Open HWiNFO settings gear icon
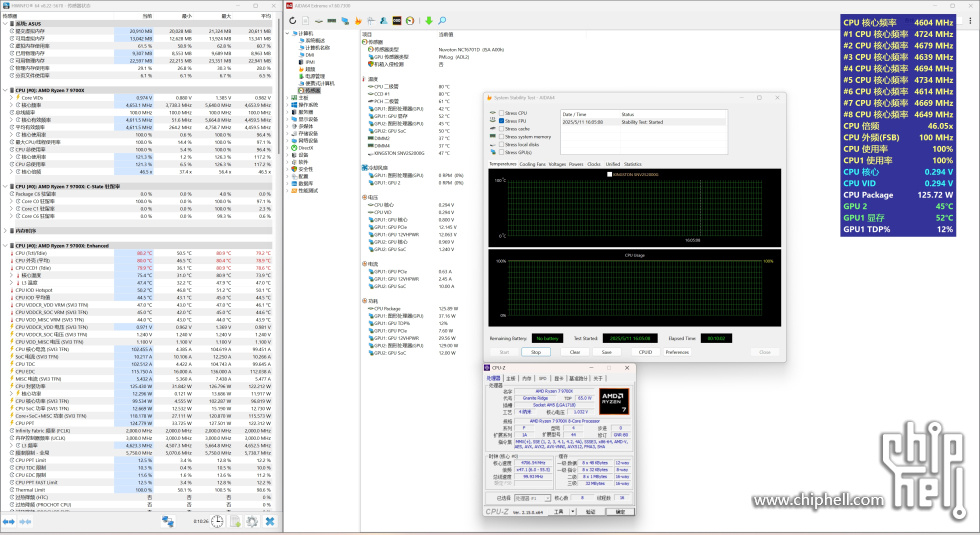 [x=252, y=521]
